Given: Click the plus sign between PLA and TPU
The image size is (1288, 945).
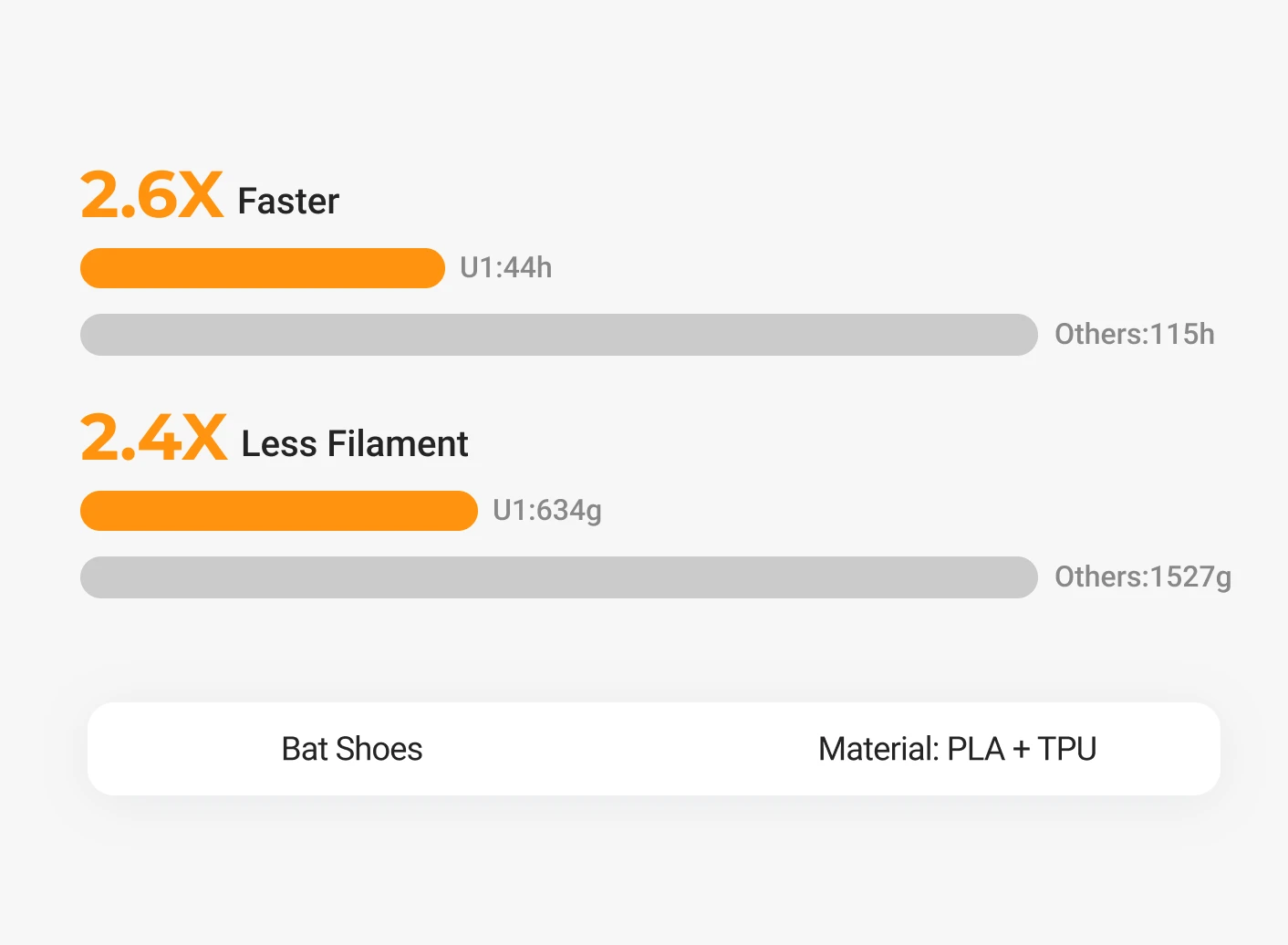Looking at the screenshot, I should [x=1021, y=750].
